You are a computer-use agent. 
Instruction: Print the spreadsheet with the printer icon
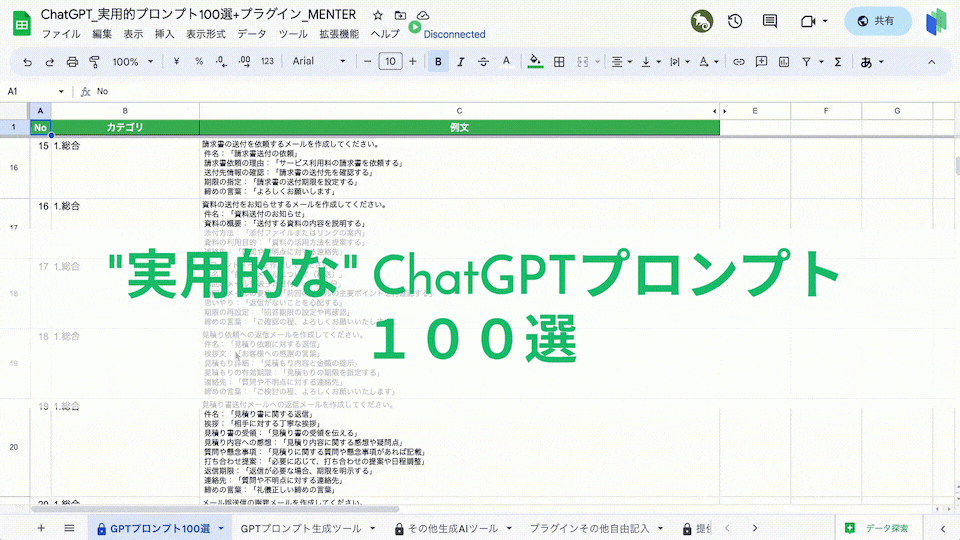coord(72,62)
